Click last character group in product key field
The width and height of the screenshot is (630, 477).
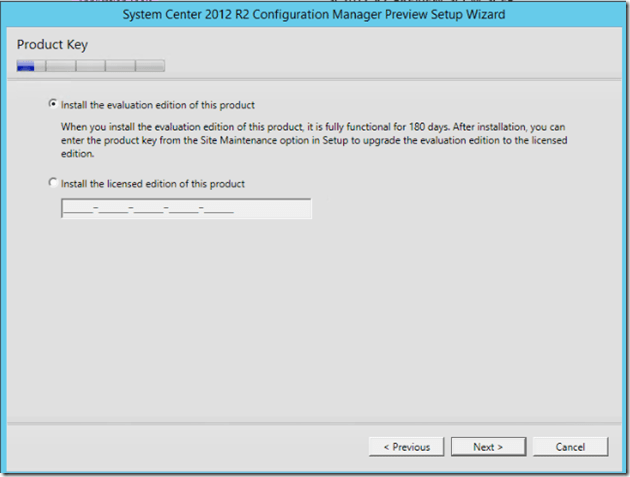[219, 208]
